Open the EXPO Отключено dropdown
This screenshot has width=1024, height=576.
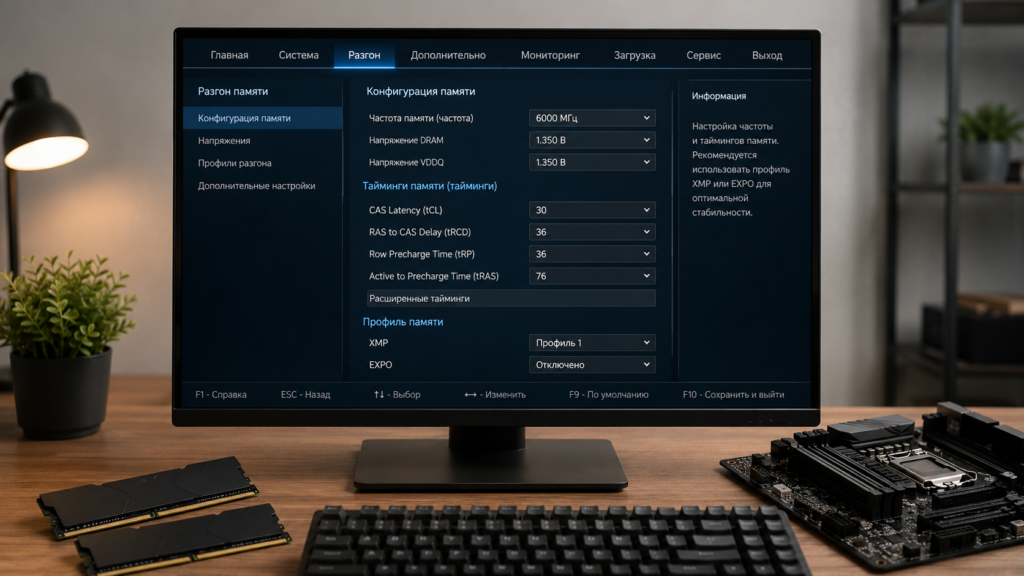(x=592, y=365)
